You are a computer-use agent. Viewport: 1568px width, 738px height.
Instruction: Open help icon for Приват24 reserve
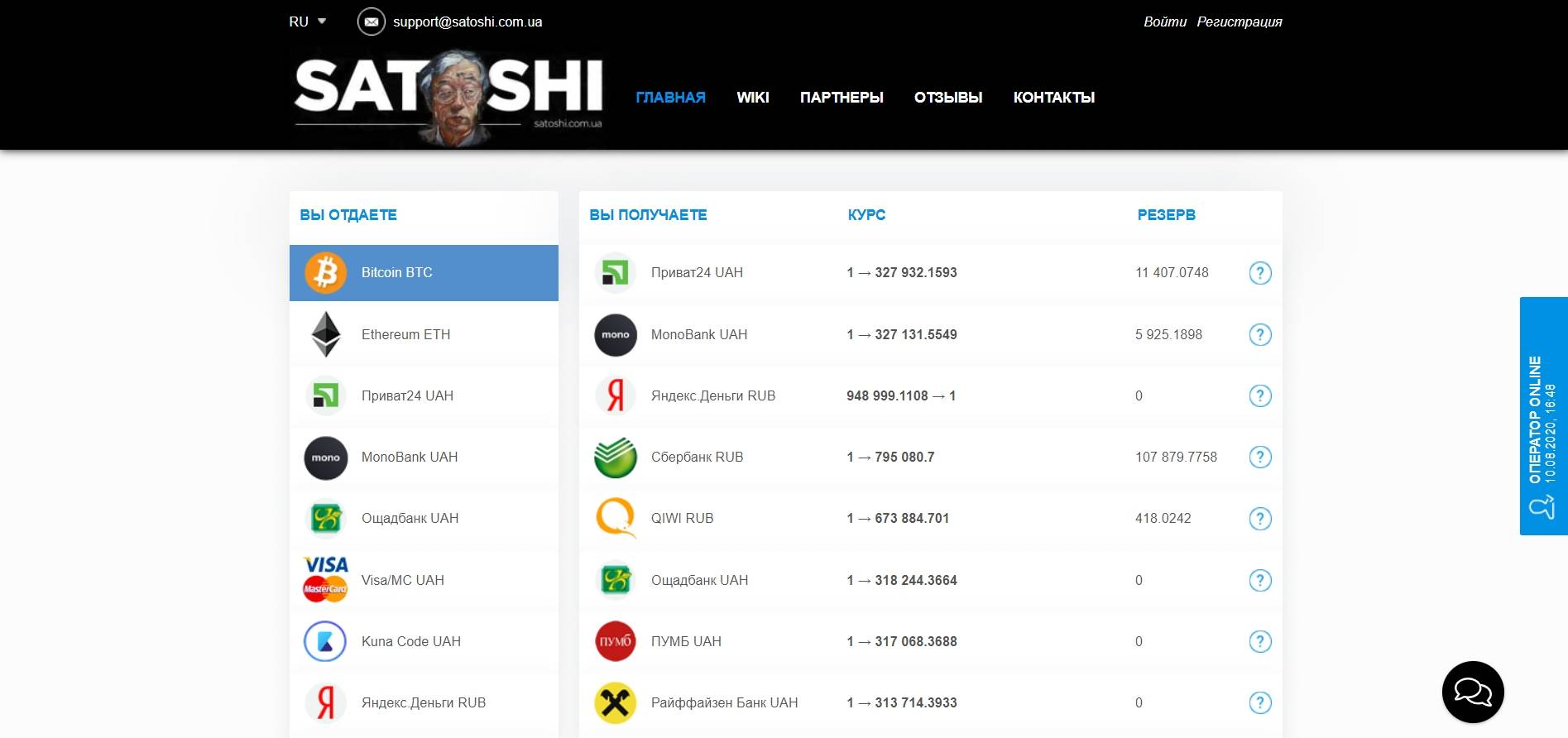1259,273
